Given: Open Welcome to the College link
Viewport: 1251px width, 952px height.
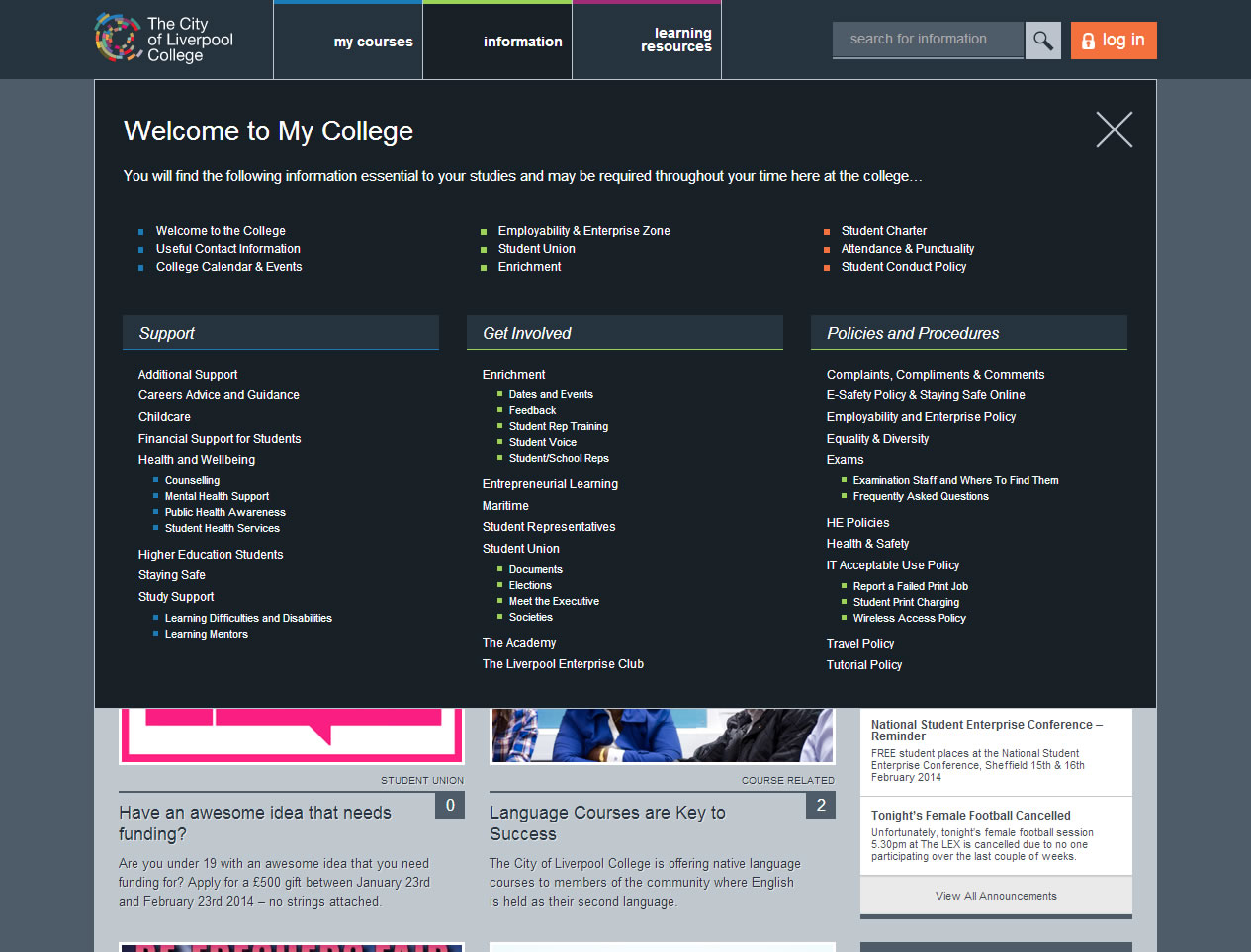Looking at the screenshot, I should tap(221, 231).
